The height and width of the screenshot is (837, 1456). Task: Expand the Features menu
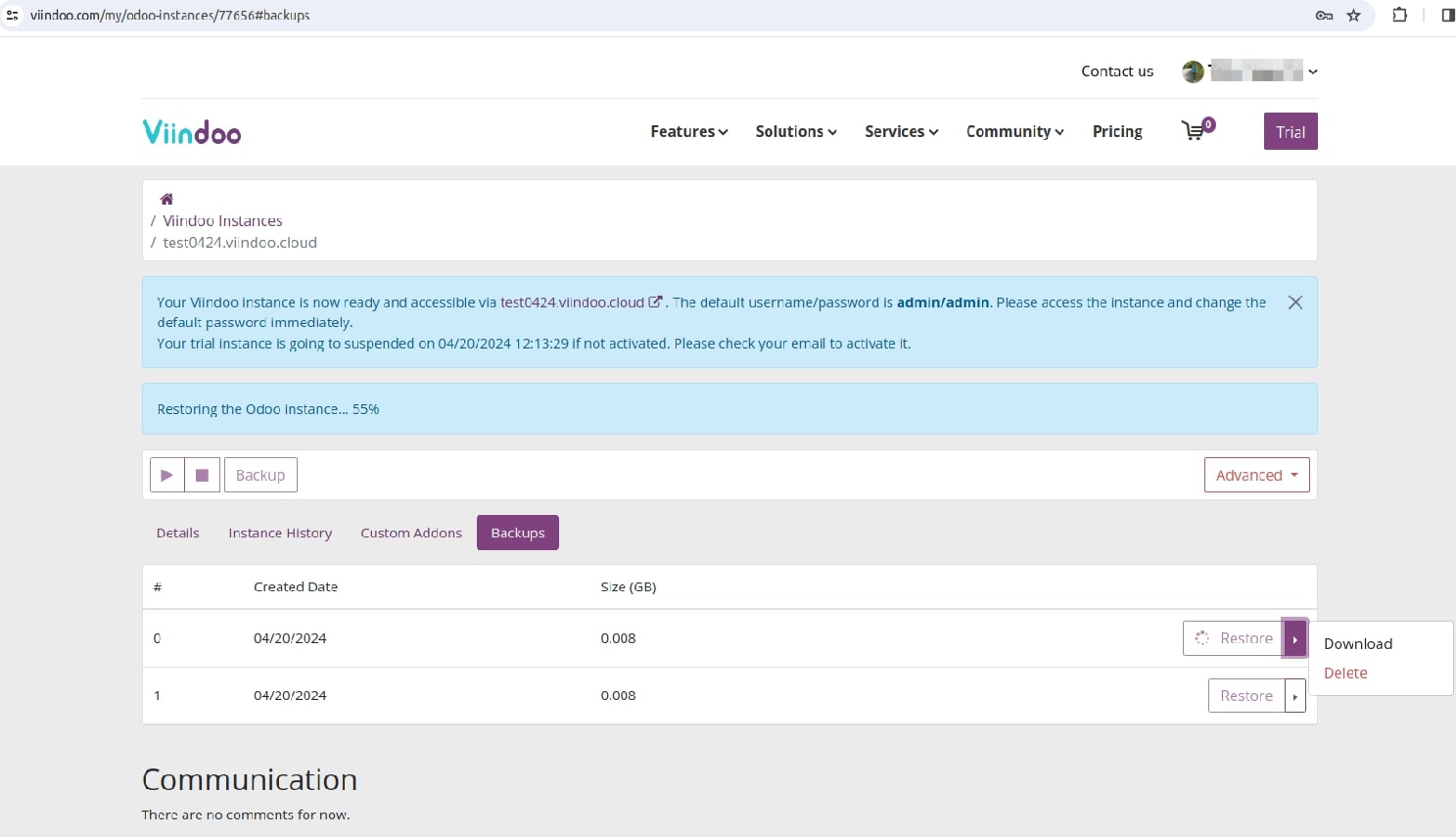tap(689, 131)
